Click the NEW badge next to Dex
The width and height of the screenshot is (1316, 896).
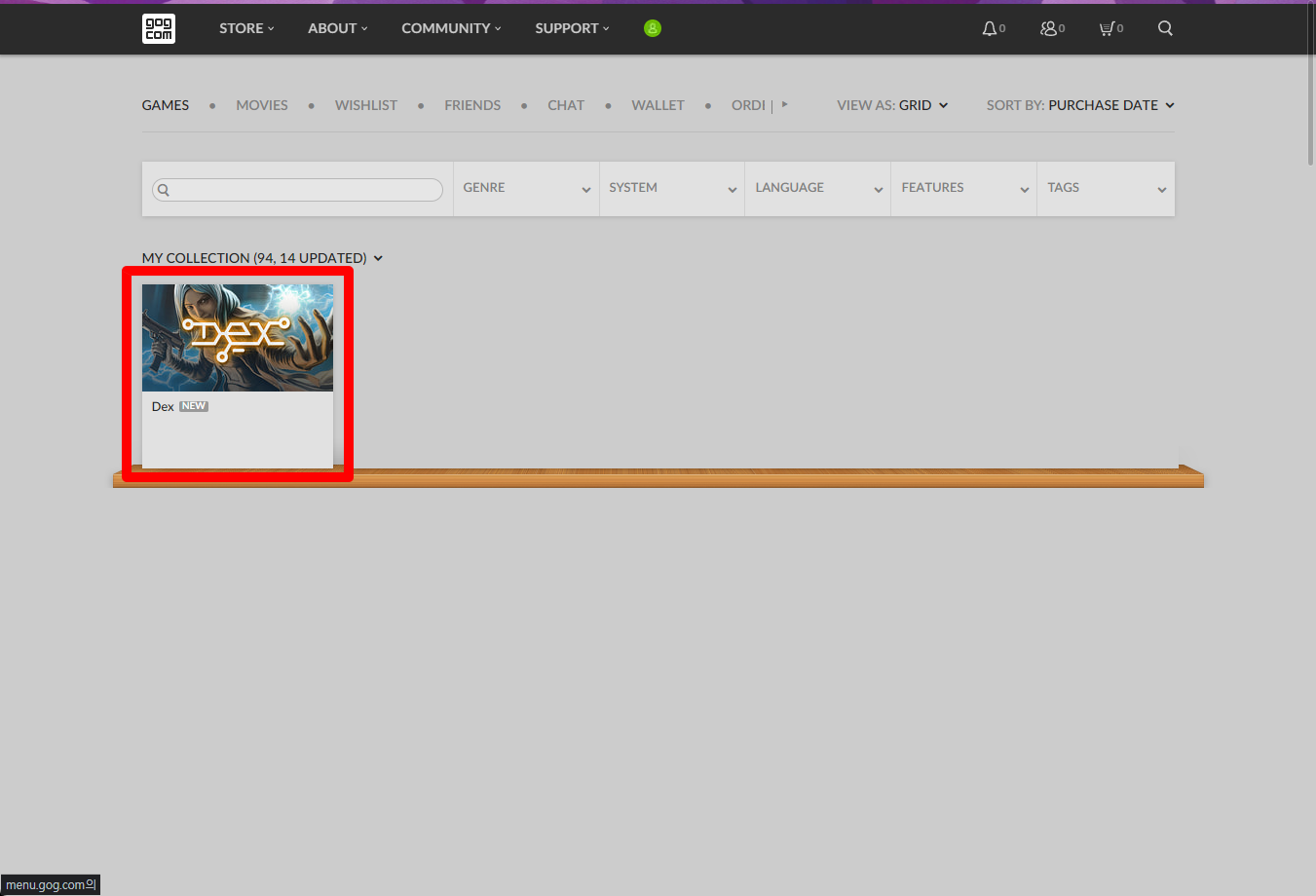click(194, 407)
